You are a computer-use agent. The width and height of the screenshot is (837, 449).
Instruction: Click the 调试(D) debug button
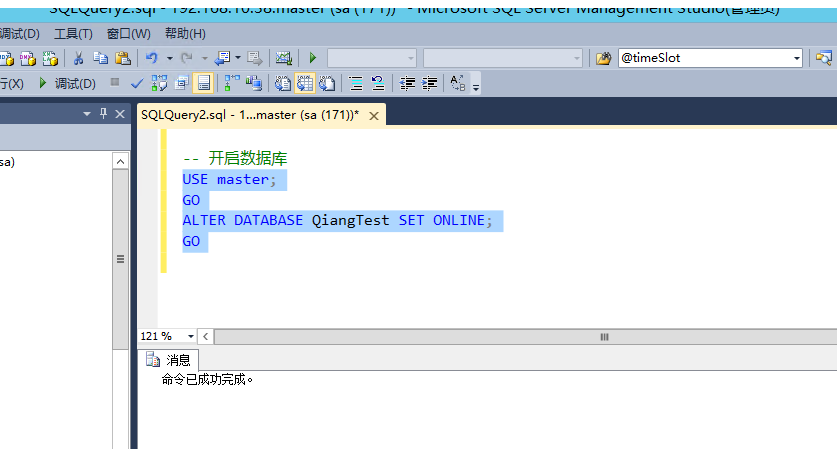pyautogui.click(x=67, y=83)
